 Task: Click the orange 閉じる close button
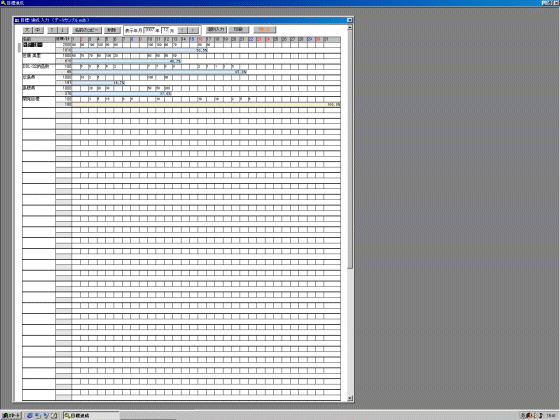(x=265, y=30)
